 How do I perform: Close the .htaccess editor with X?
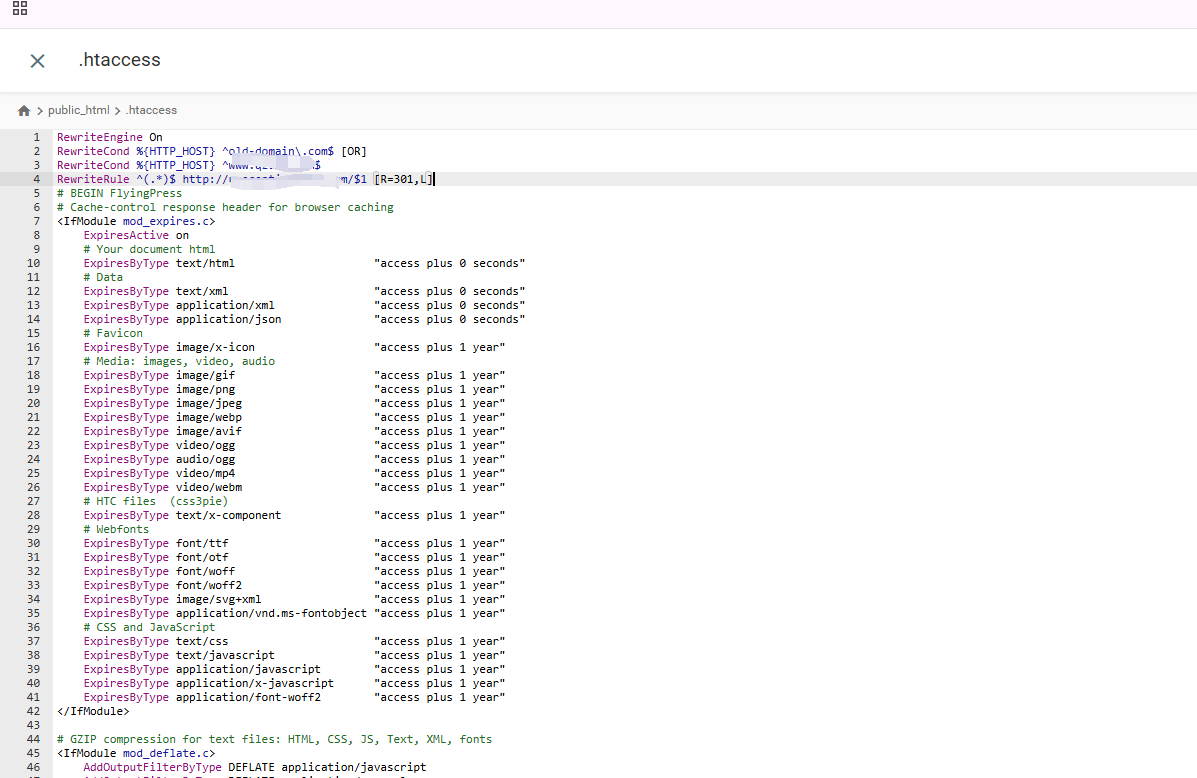pos(37,61)
